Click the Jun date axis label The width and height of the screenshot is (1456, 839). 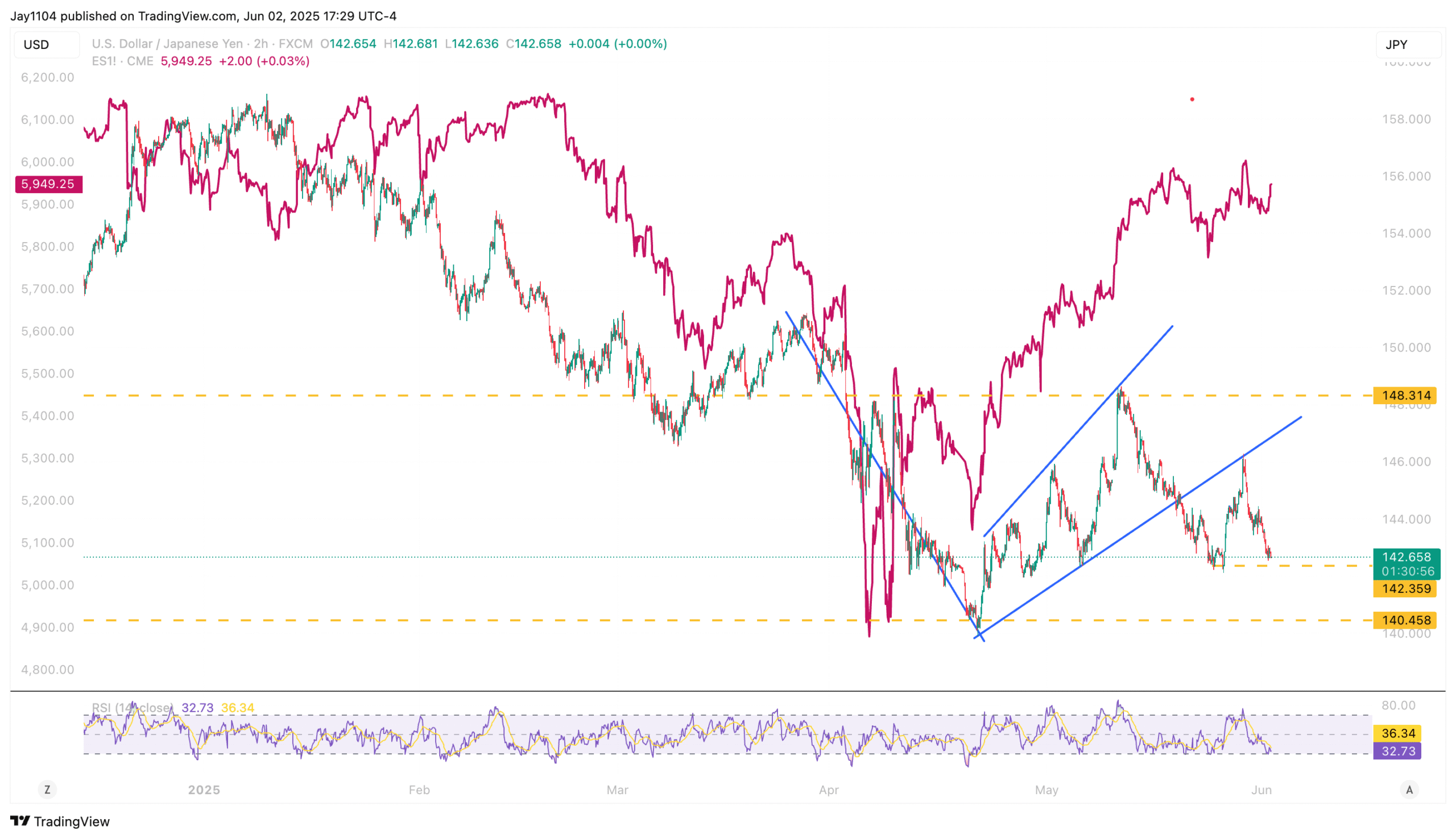[1261, 790]
